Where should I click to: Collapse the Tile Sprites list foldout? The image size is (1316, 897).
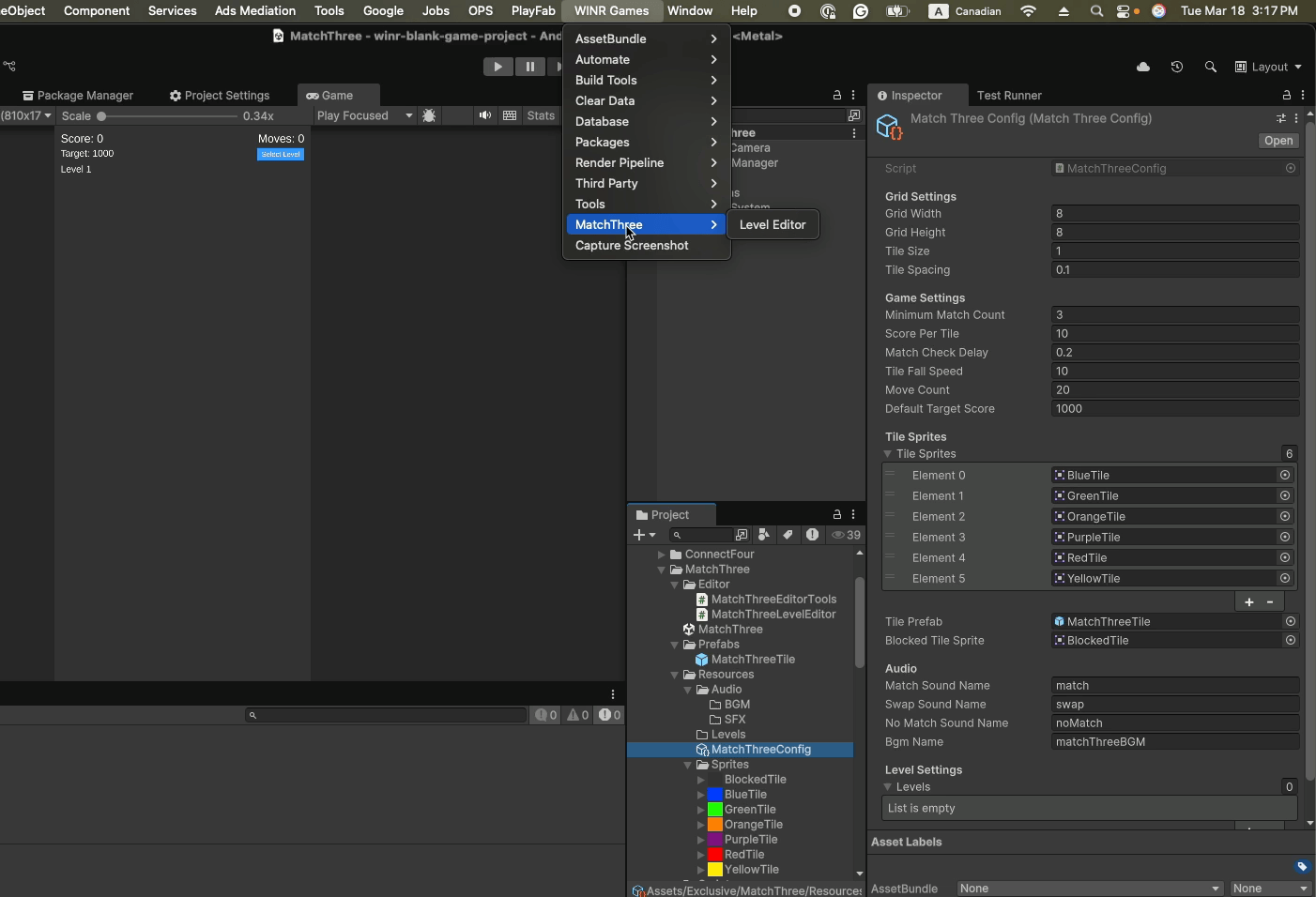click(x=888, y=454)
